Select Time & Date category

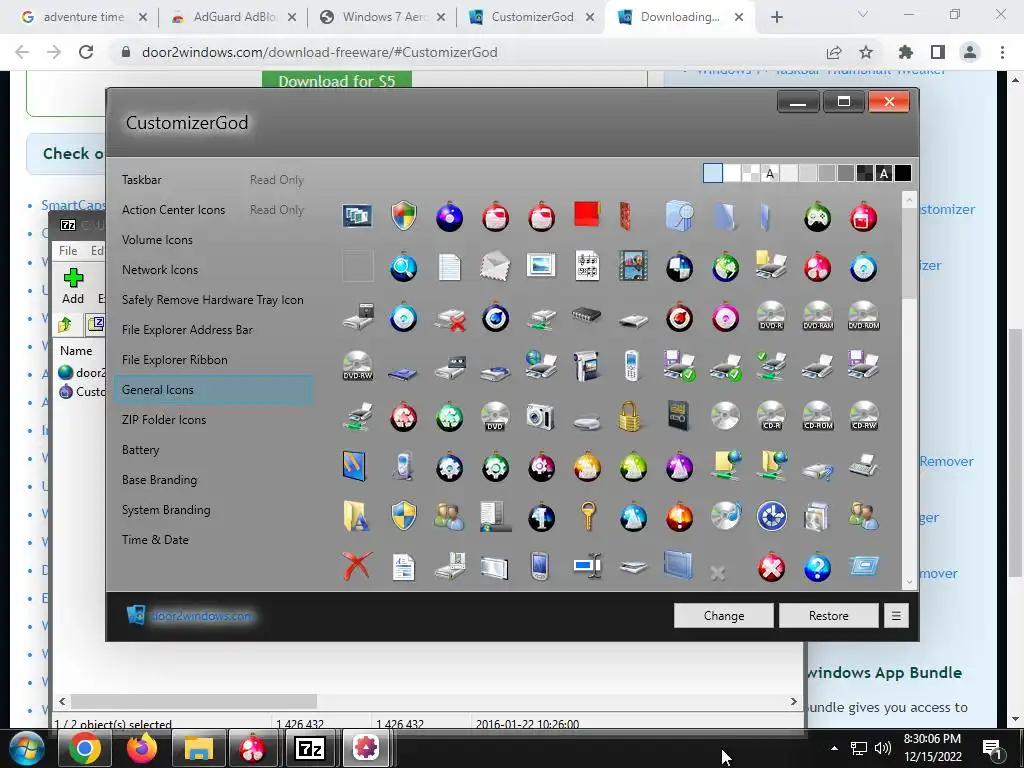coord(155,540)
